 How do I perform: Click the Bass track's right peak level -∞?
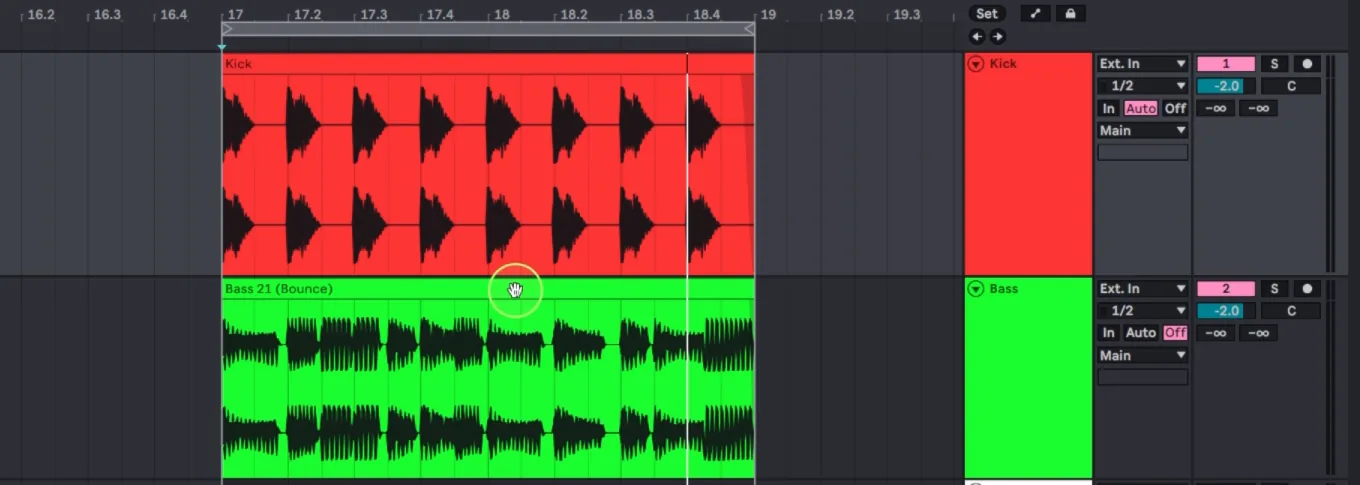1259,333
